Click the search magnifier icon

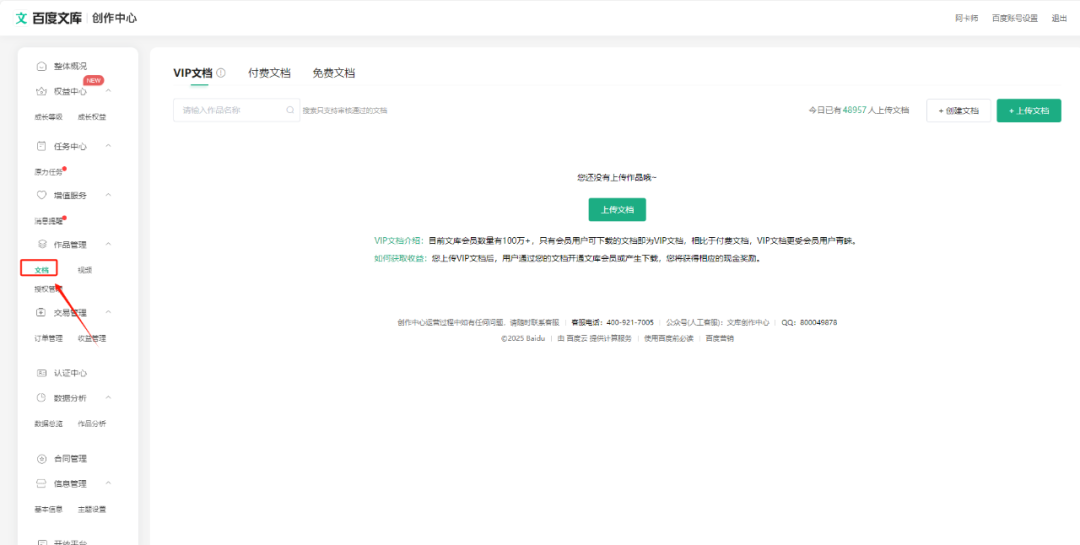(290, 110)
